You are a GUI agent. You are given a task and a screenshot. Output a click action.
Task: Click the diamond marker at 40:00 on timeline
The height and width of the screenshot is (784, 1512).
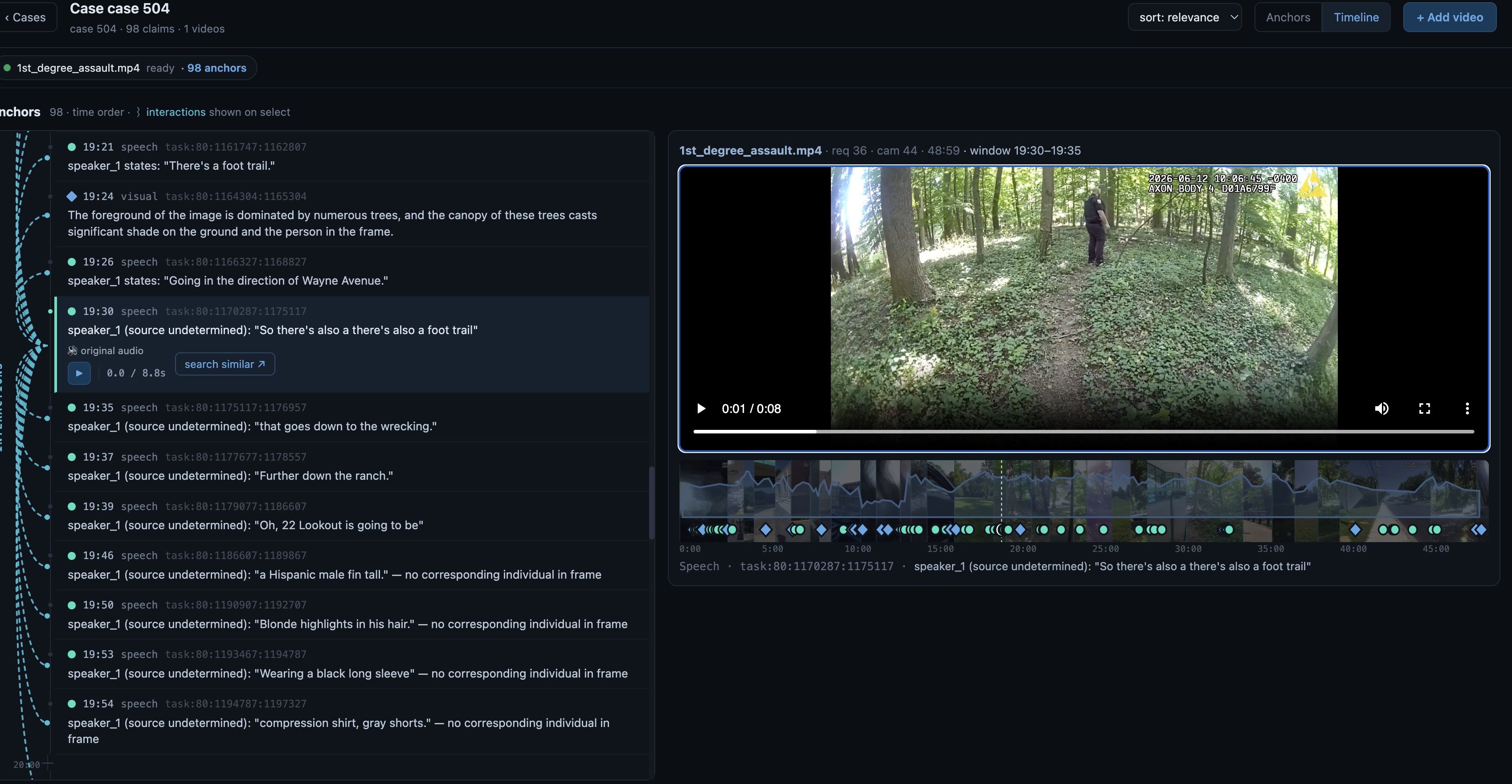(1355, 529)
